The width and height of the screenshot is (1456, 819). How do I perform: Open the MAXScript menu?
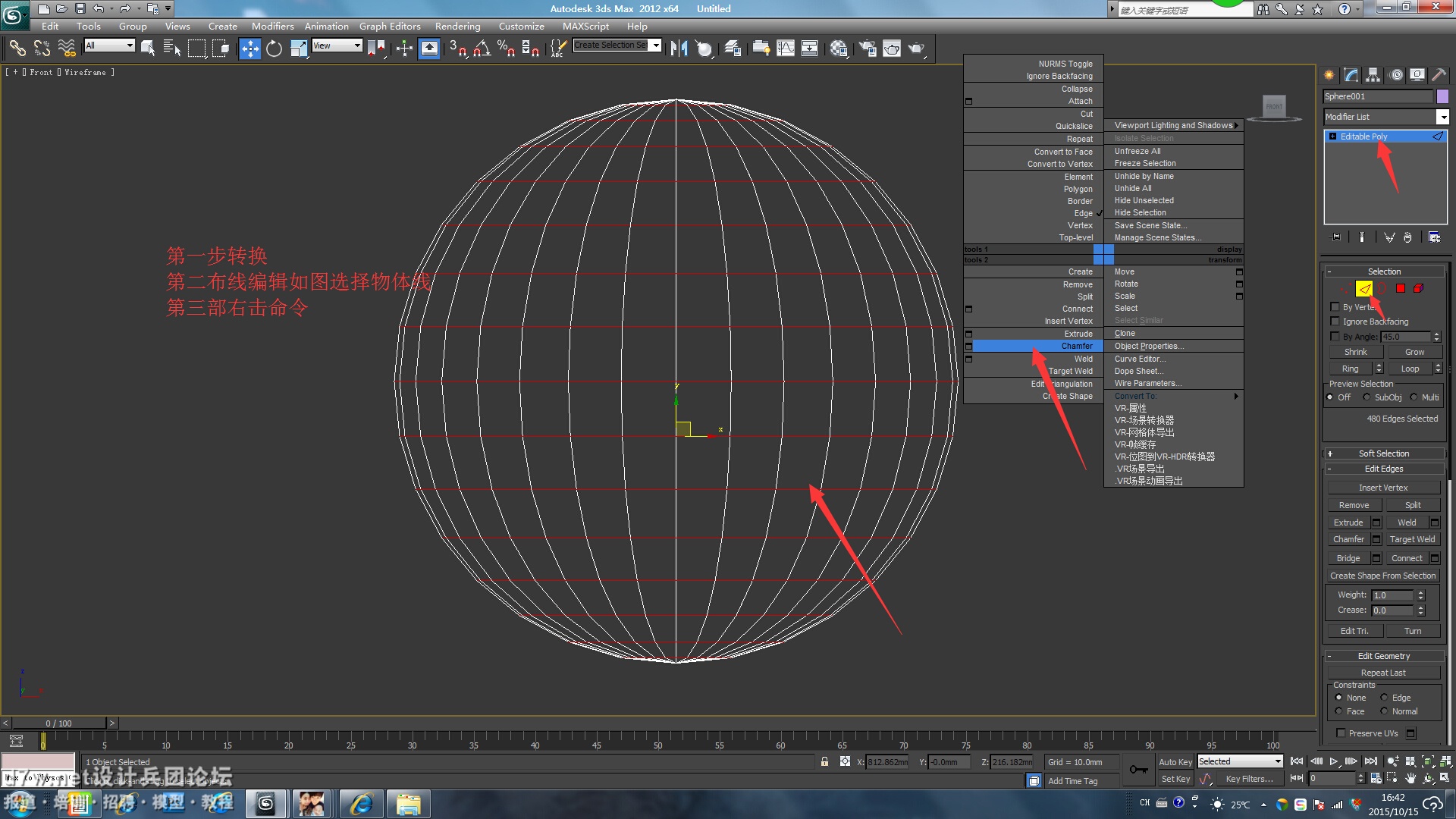tap(585, 27)
